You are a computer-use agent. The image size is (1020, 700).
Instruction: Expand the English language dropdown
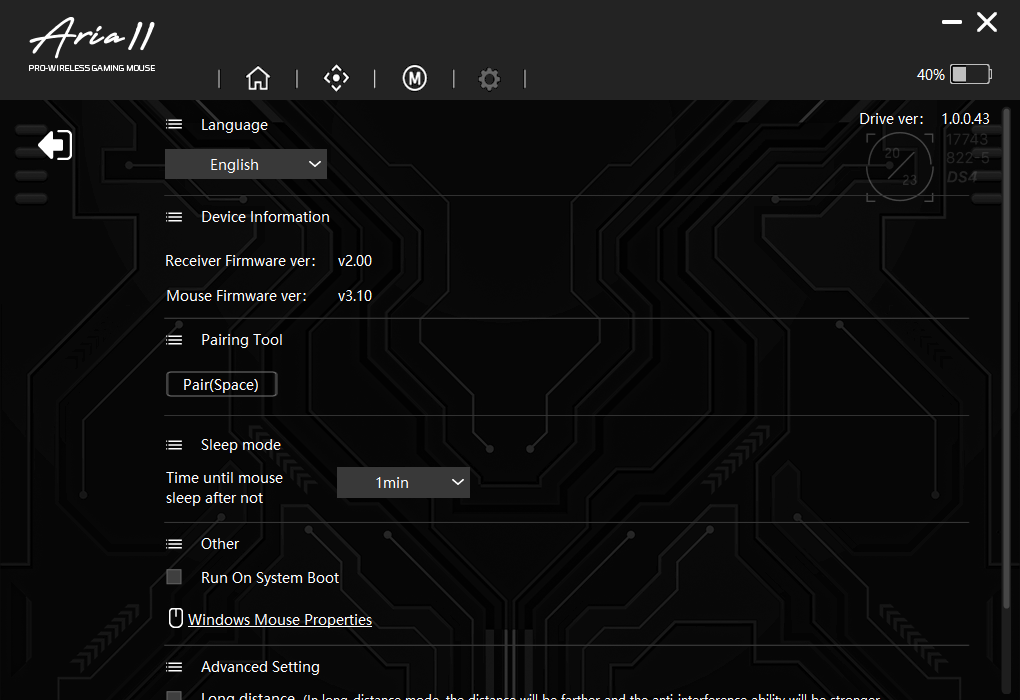(x=246, y=165)
